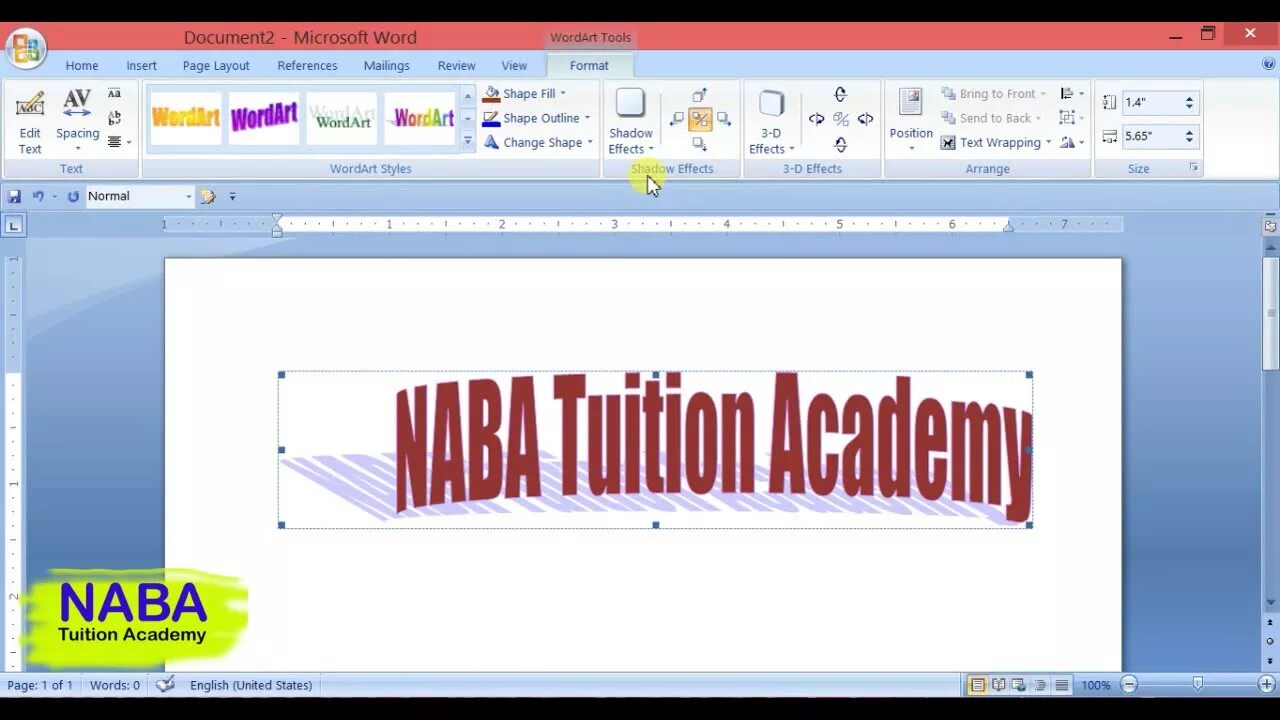This screenshot has height=720, width=1280.
Task: Customize Quick Access Toolbar arrow
Action: (x=232, y=196)
